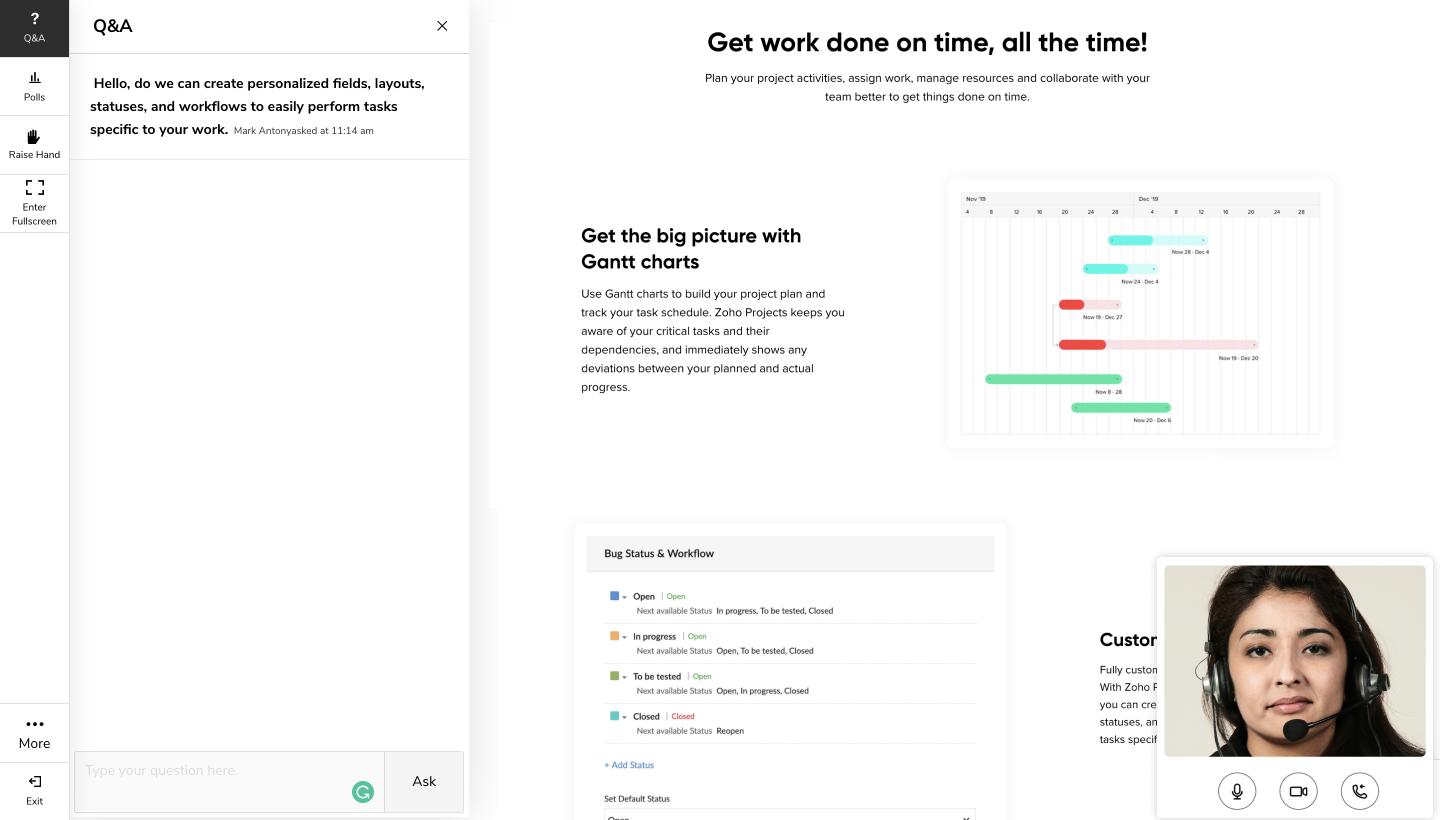Viewport: 1440px width, 820px height.
Task: Click 'Get the big picture with Gantt charts' heading
Action: 691,249
